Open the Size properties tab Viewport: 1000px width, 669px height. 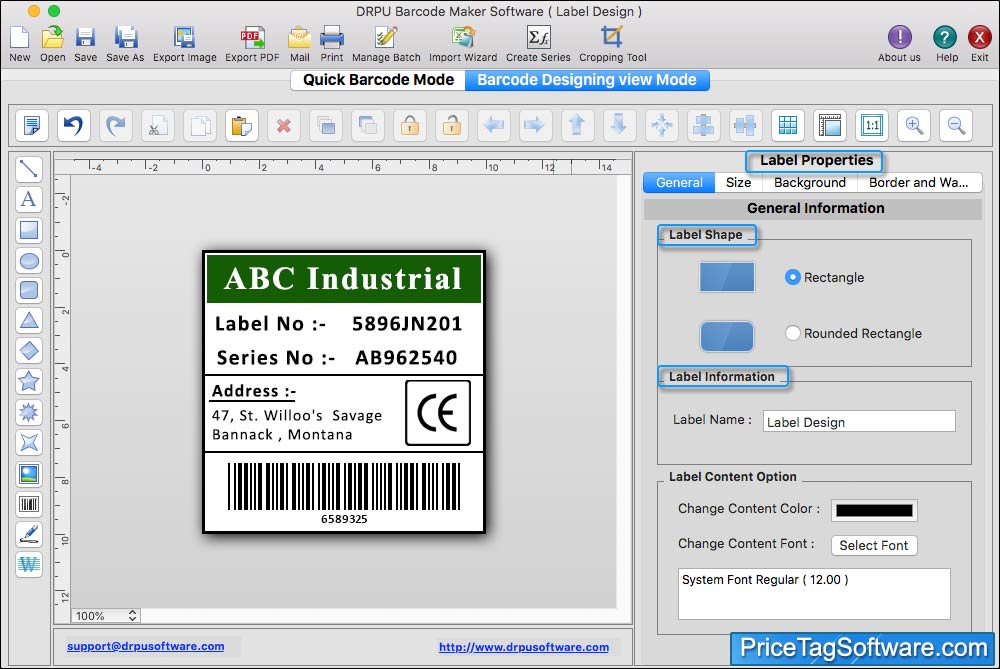pyautogui.click(x=738, y=182)
